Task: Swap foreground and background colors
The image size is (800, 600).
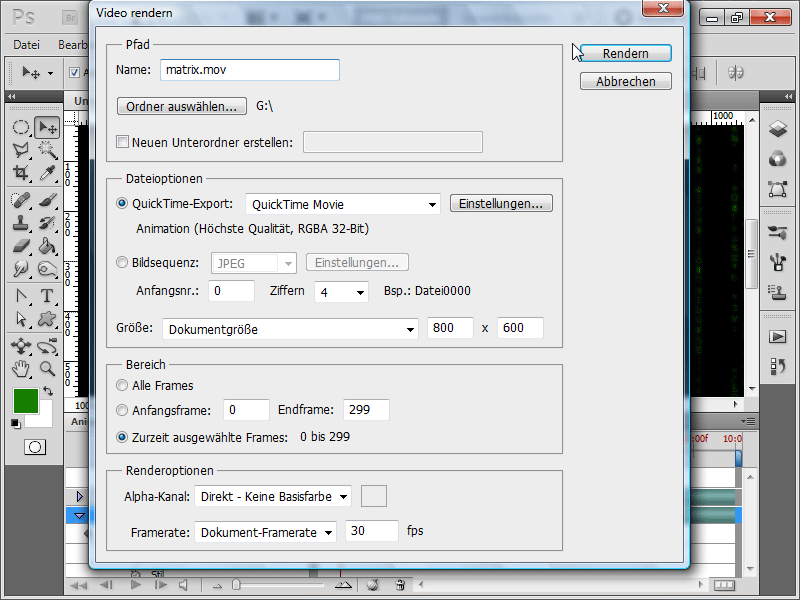Action: [48, 391]
